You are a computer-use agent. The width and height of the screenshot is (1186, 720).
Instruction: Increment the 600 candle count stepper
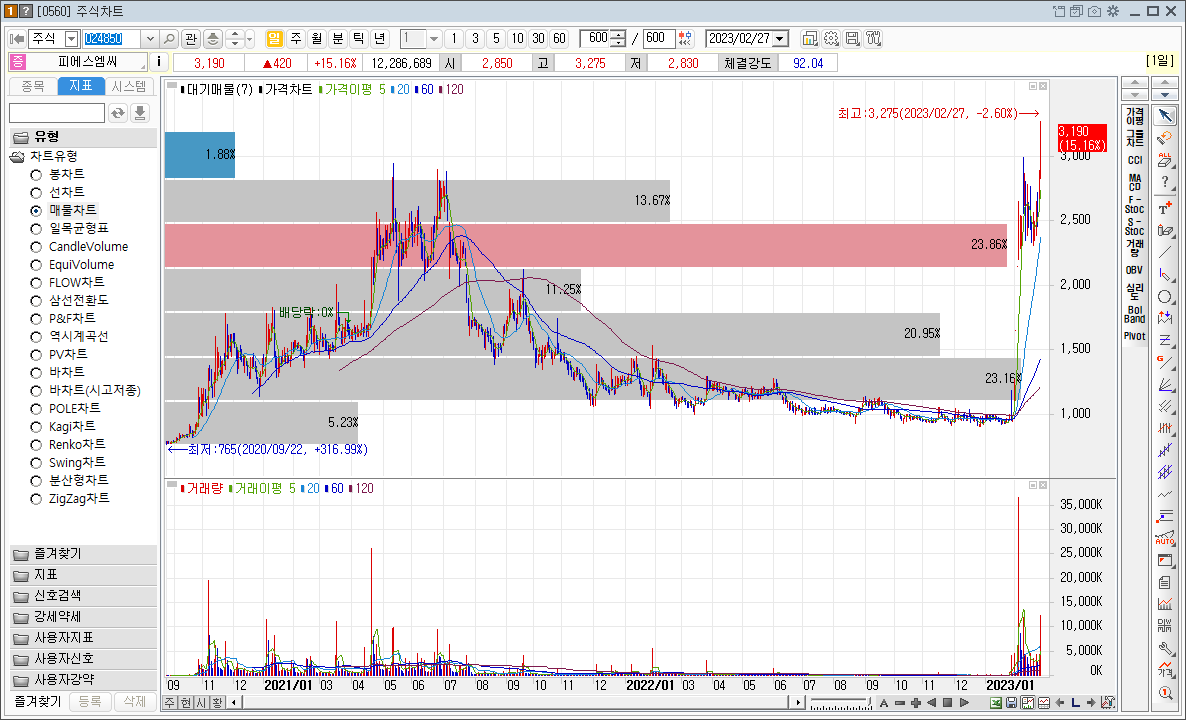tap(619, 35)
